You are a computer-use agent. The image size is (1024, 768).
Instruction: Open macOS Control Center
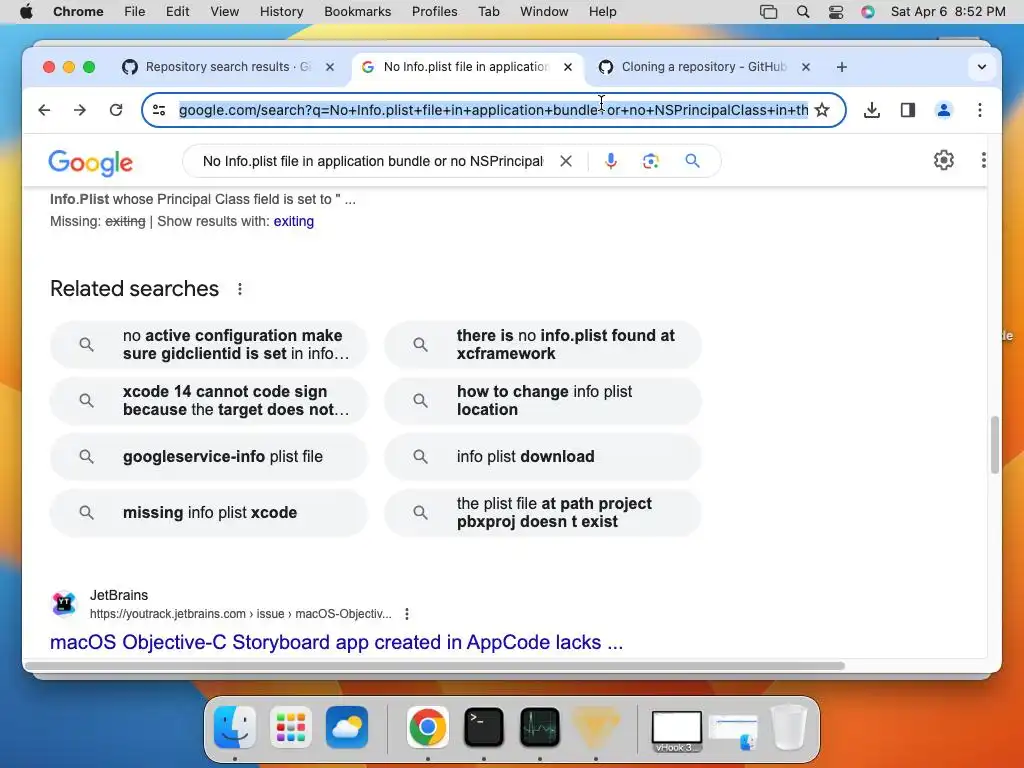[835, 12]
